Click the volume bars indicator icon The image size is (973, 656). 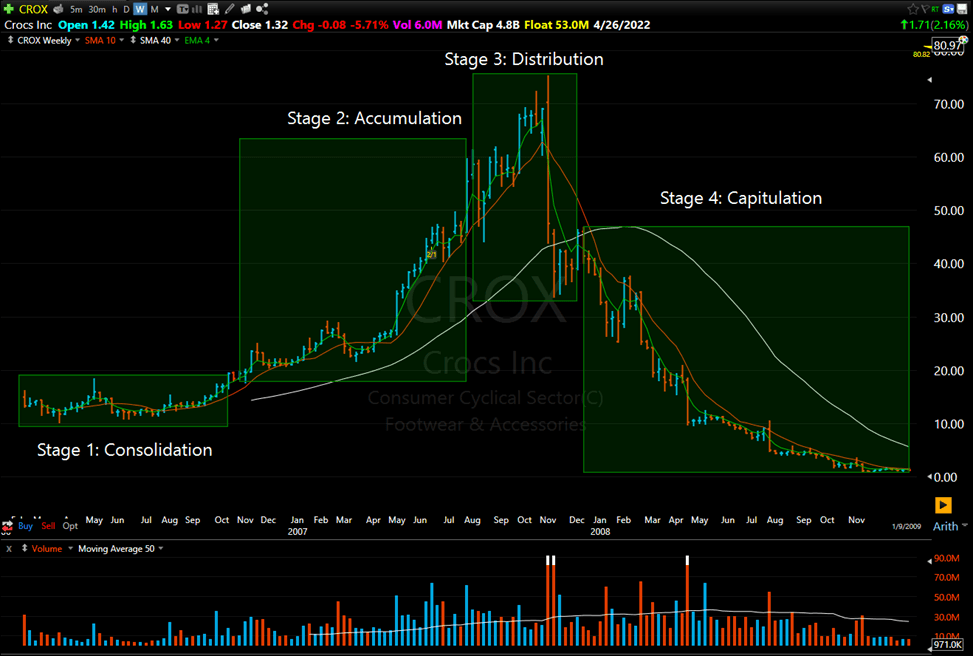click(x=197, y=9)
